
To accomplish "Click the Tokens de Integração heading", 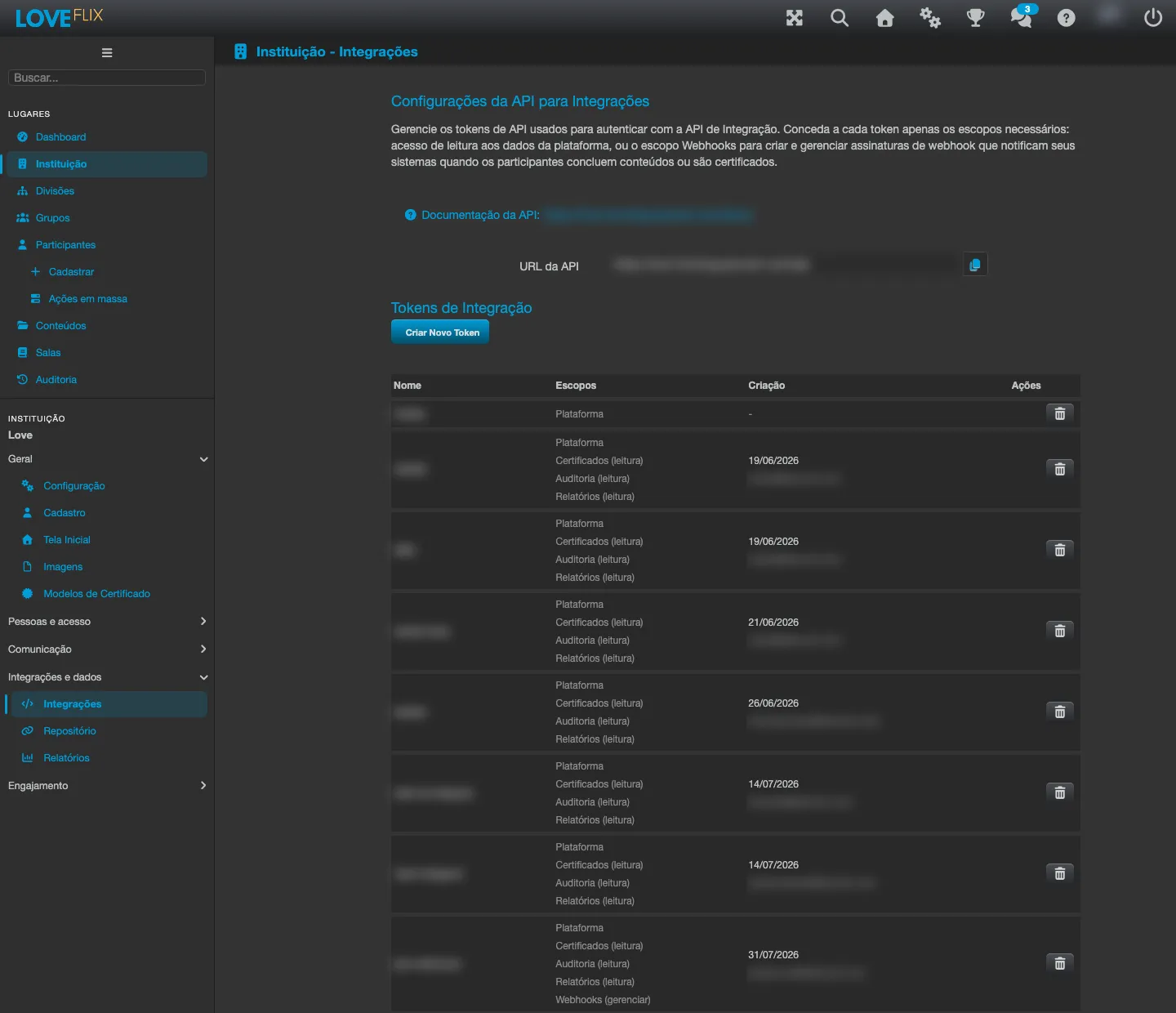I will (461, 308).
